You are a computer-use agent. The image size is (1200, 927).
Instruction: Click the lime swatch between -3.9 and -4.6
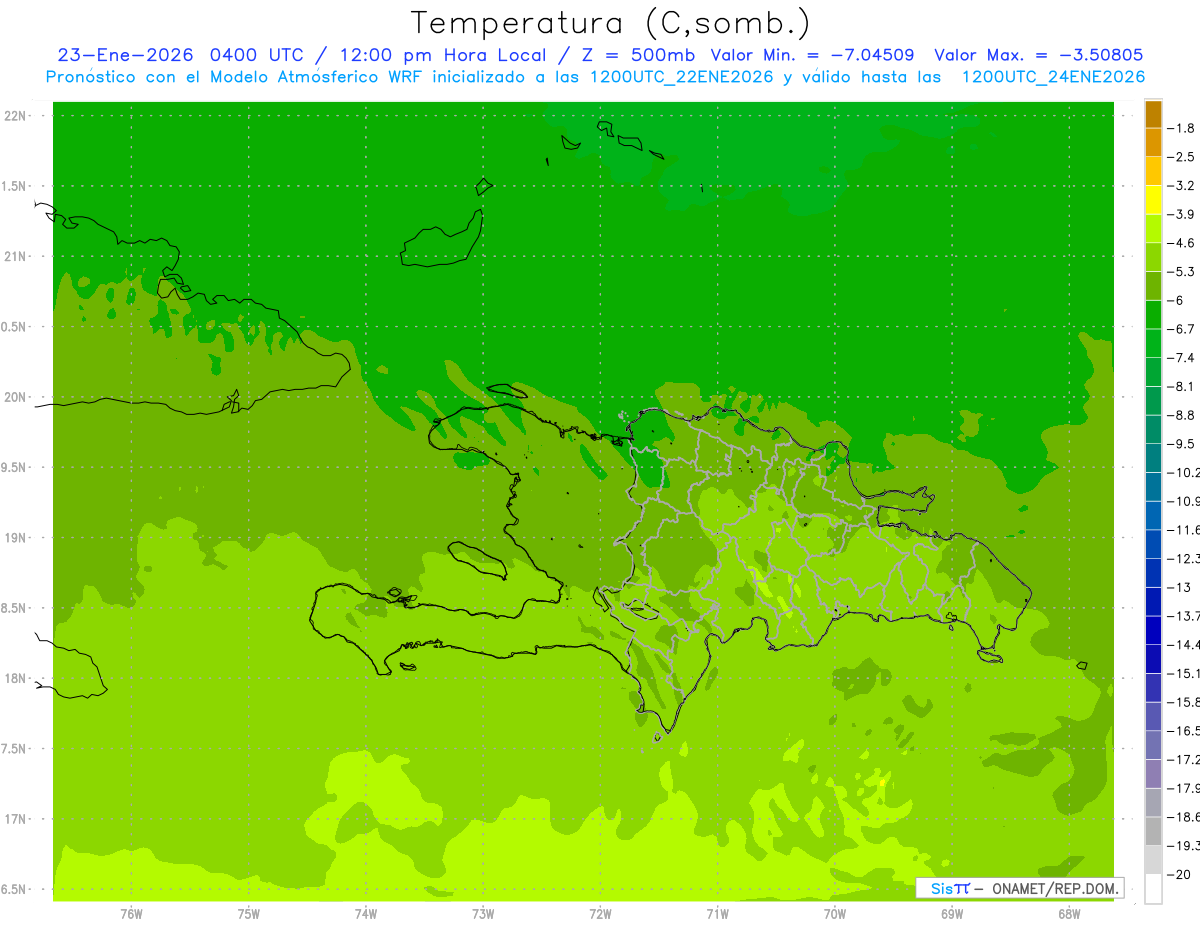coord(1153,229)
